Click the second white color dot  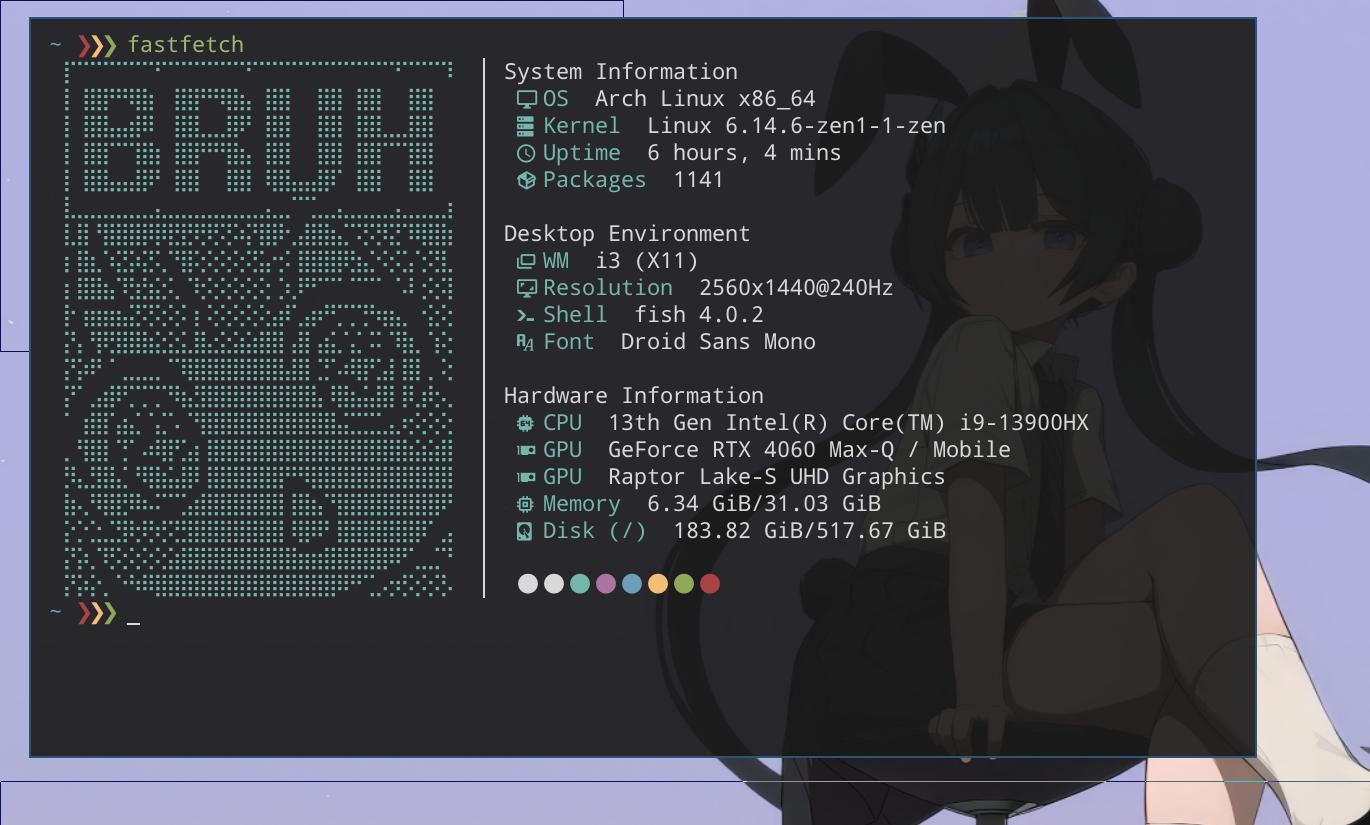(x=554, y=584)
